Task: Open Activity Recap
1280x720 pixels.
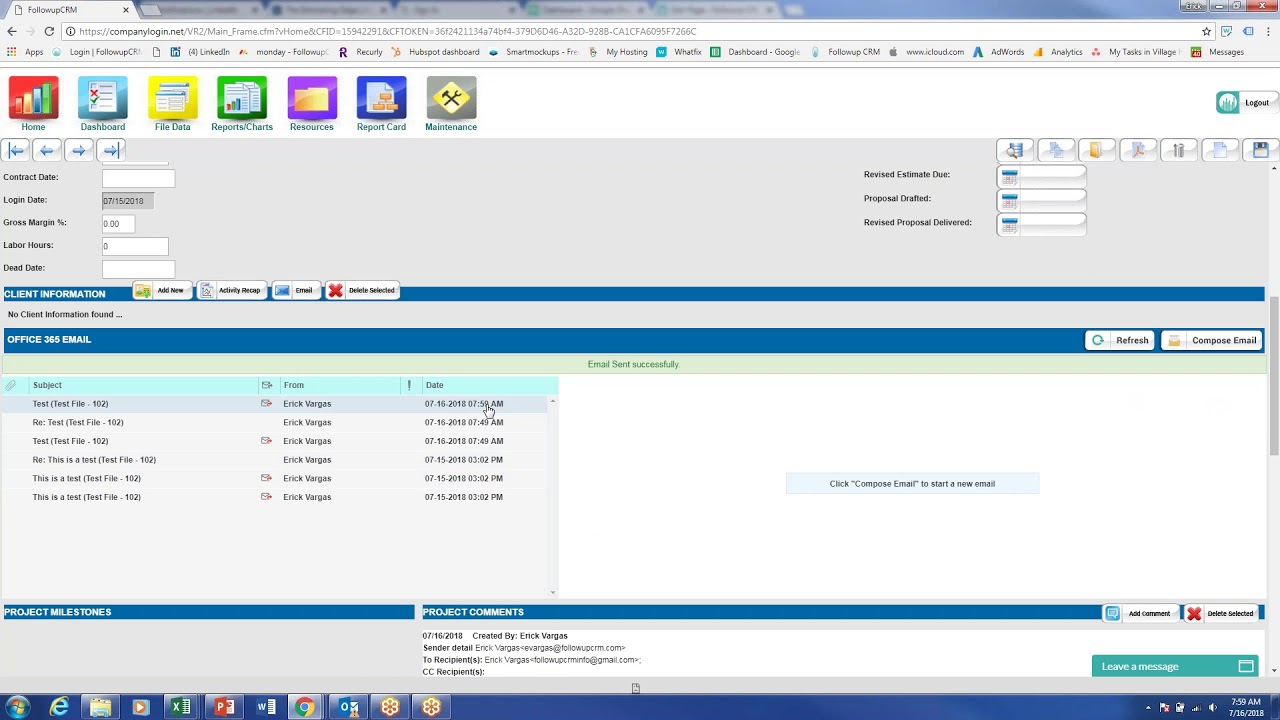Action: 230,290
